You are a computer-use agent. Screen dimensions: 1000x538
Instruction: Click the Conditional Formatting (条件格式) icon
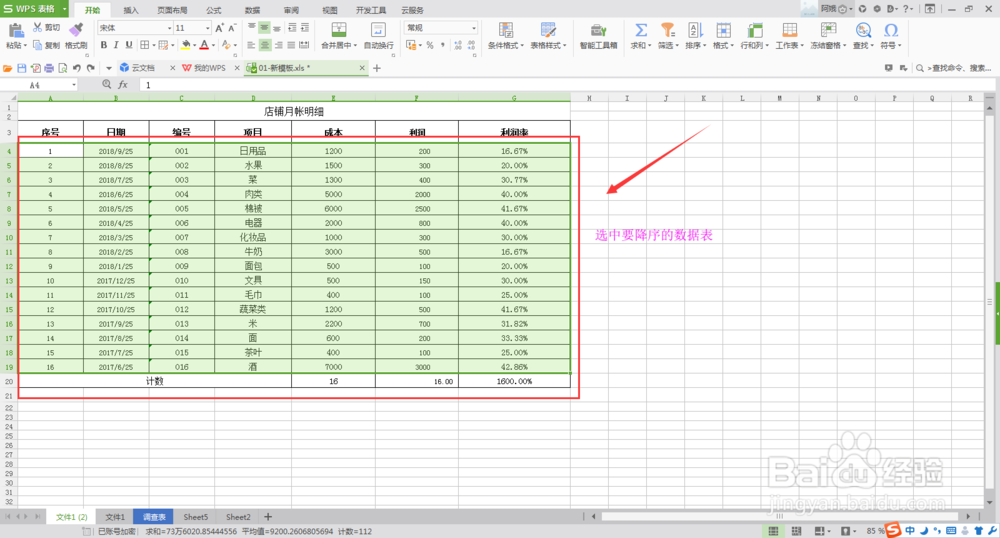[x=506, y=30]
